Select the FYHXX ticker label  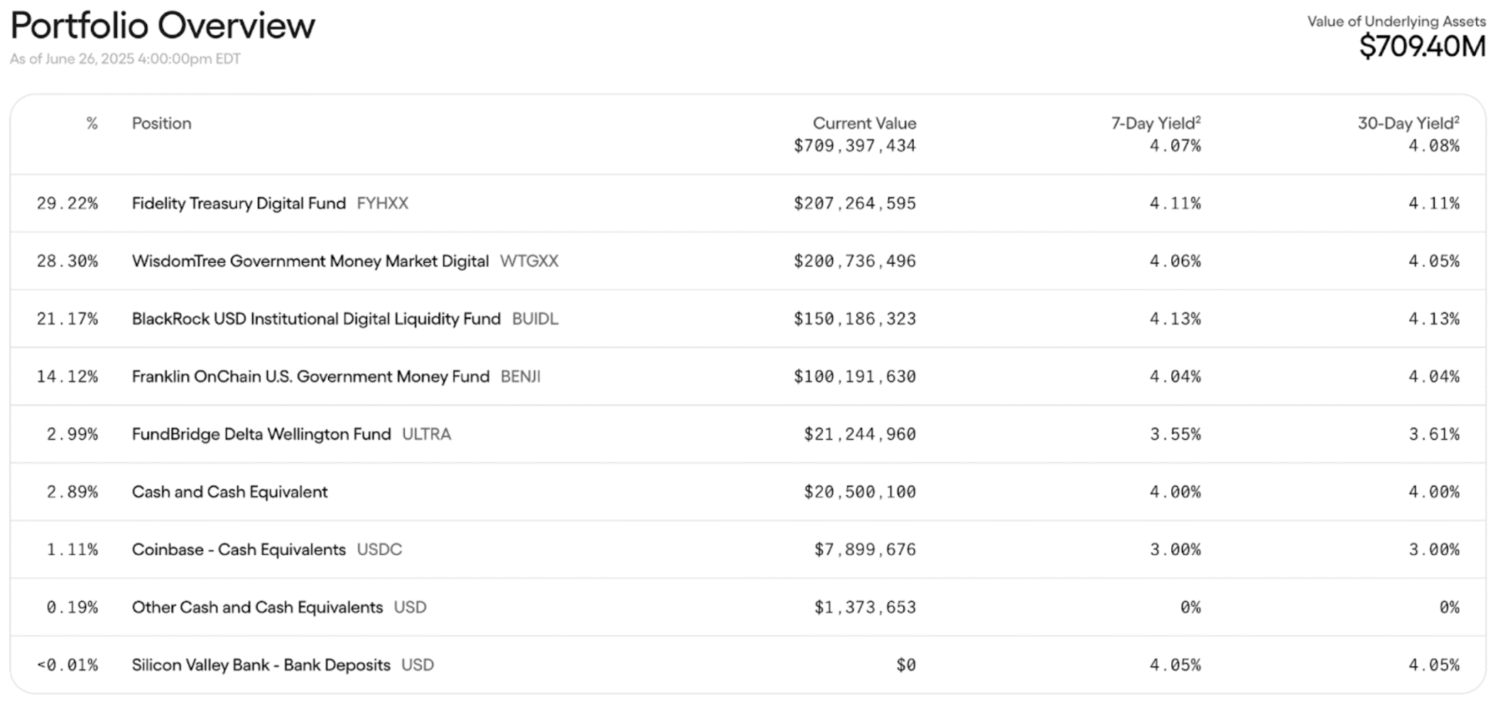[x=383, y=203]
